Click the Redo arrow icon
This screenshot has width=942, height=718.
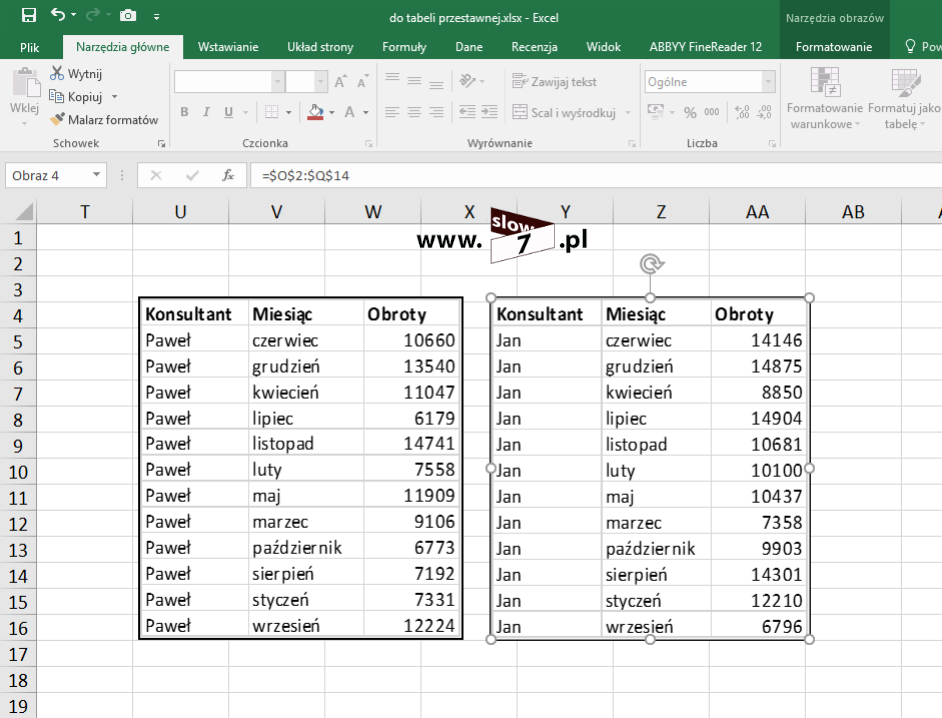click(x=93, y=15)
